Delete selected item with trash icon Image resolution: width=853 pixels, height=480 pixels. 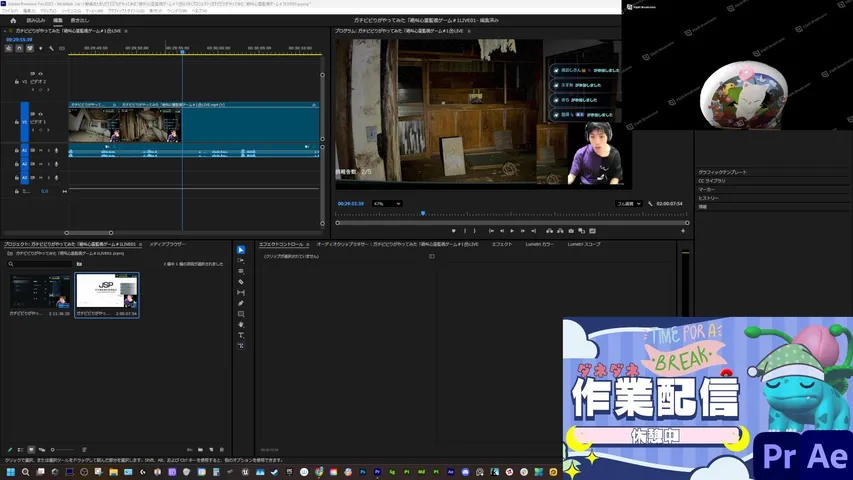(x=221, y=450)
